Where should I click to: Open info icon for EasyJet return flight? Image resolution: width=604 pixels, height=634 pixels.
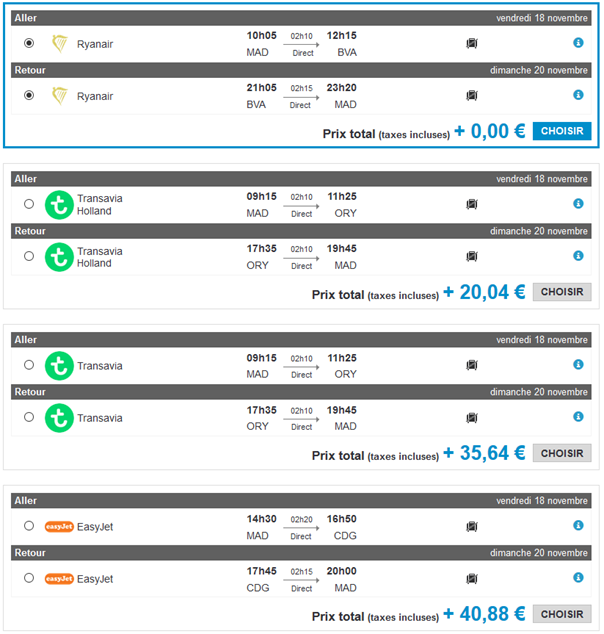[x=578, y=577]
